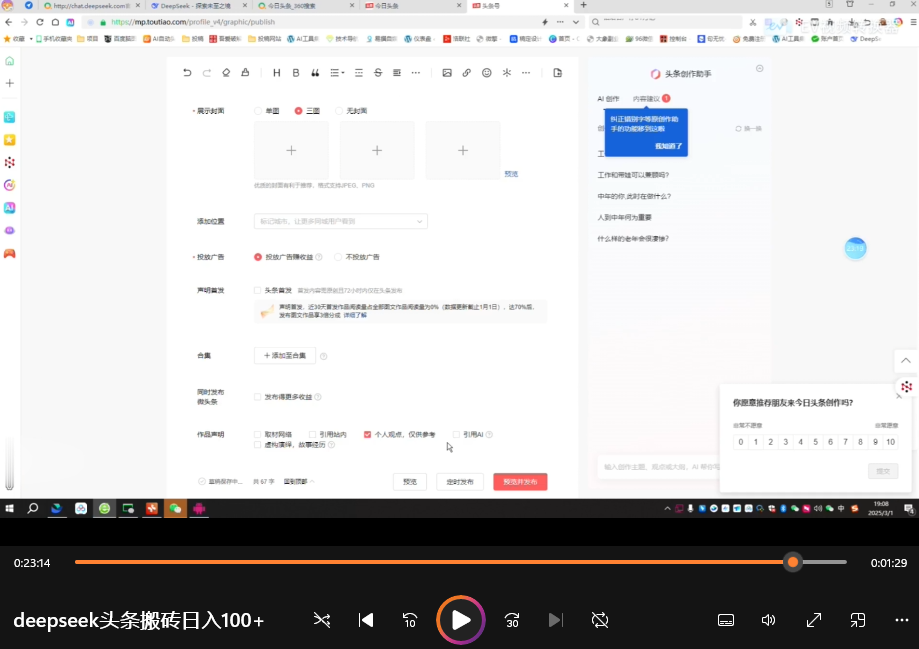This screenshot has height=649, width=919.
Task: Click the red 预览并发布 button
Action: [520, 482]
